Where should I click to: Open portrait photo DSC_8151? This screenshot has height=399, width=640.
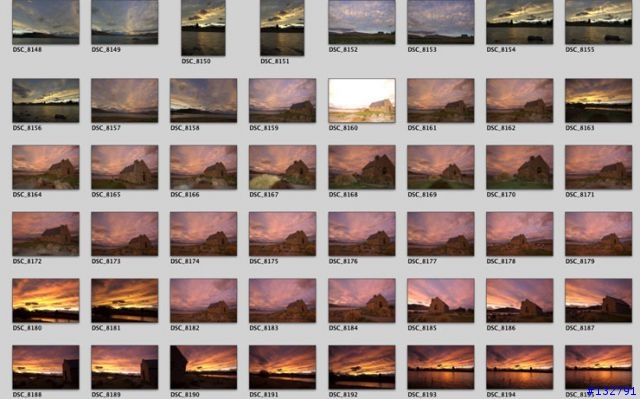(282, 28)
